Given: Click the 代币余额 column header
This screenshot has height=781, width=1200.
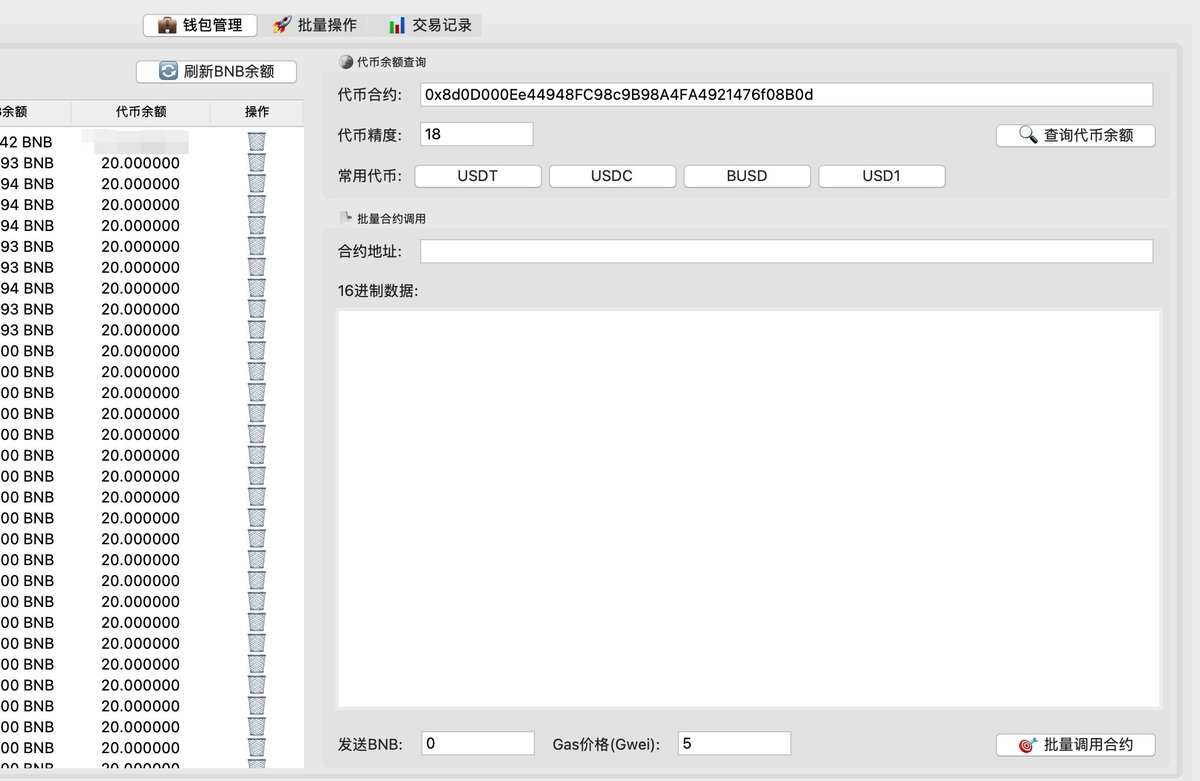Looking at the screenshot, I should (x=141, y=112).
